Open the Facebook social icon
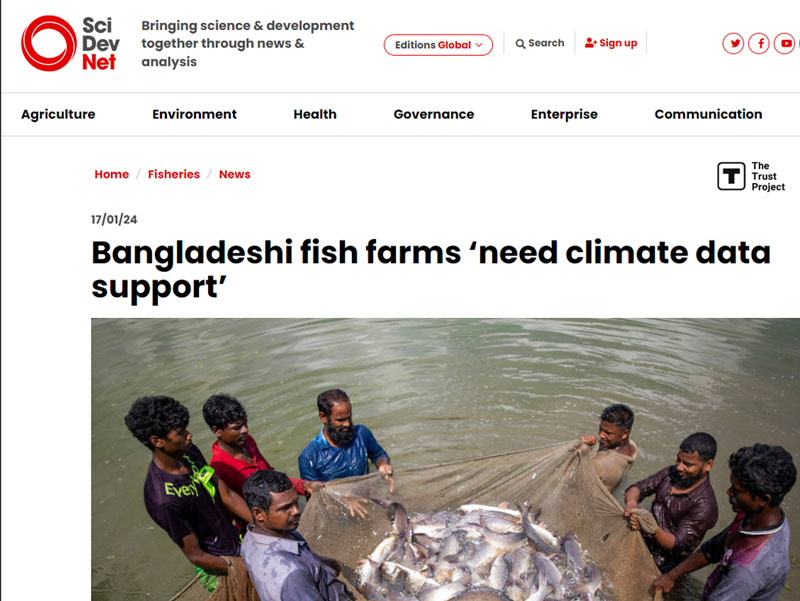The image size is (800, 601). click(759, 43)
